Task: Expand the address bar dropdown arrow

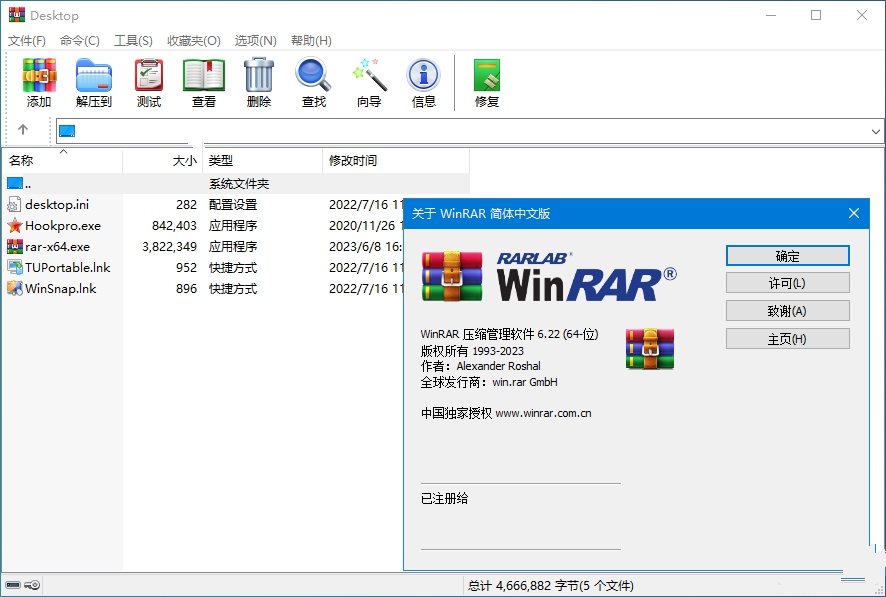Action: pyautogui.click(x=875, y=132)
